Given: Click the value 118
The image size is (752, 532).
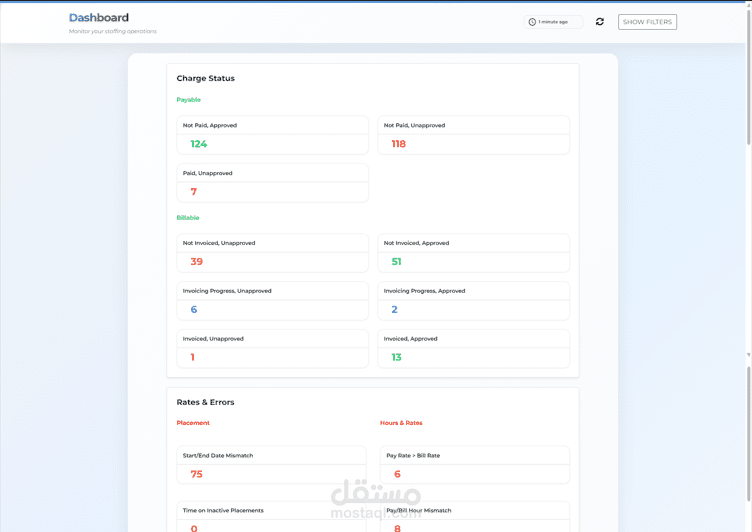Looking at the screenshot, I should click(x=399, y=144).
